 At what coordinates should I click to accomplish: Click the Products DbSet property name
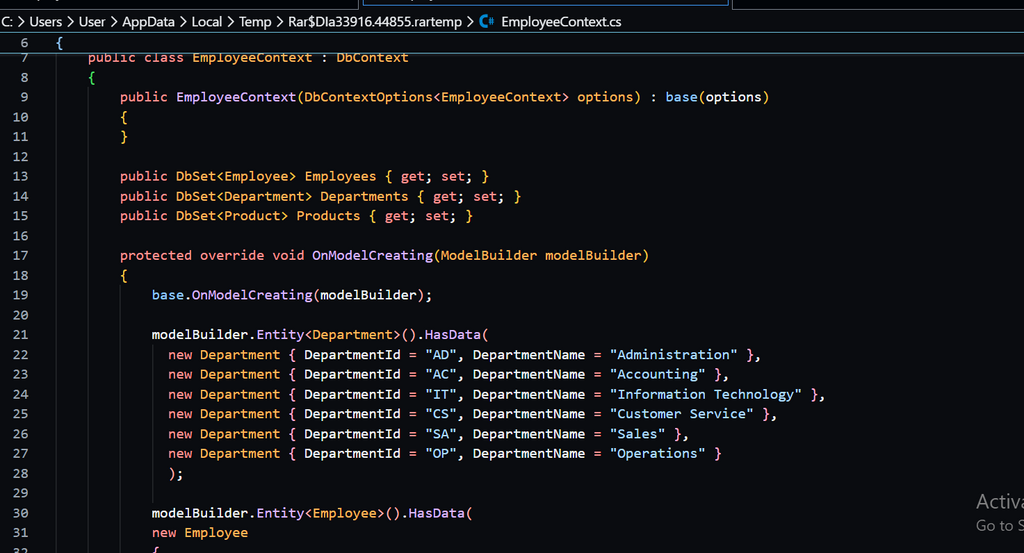tap(328, 216)
